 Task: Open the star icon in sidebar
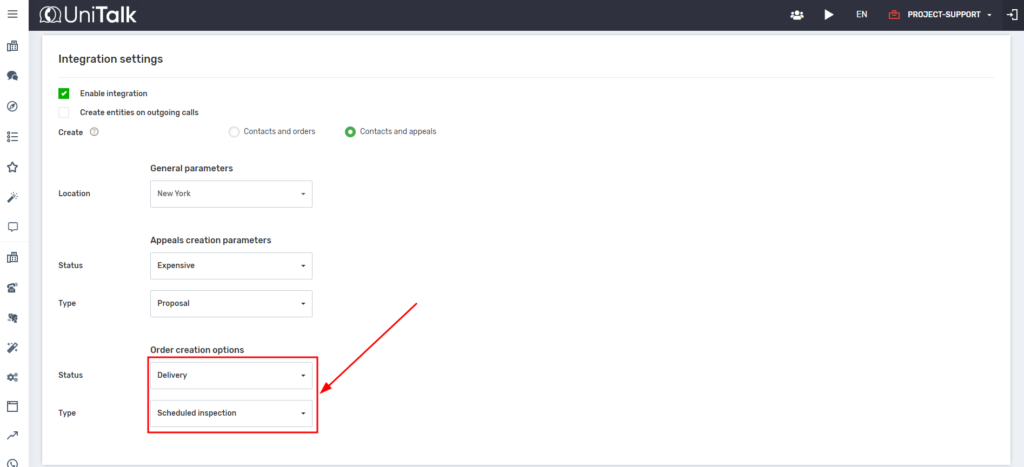pyautogui.click(x=13, y=167)
